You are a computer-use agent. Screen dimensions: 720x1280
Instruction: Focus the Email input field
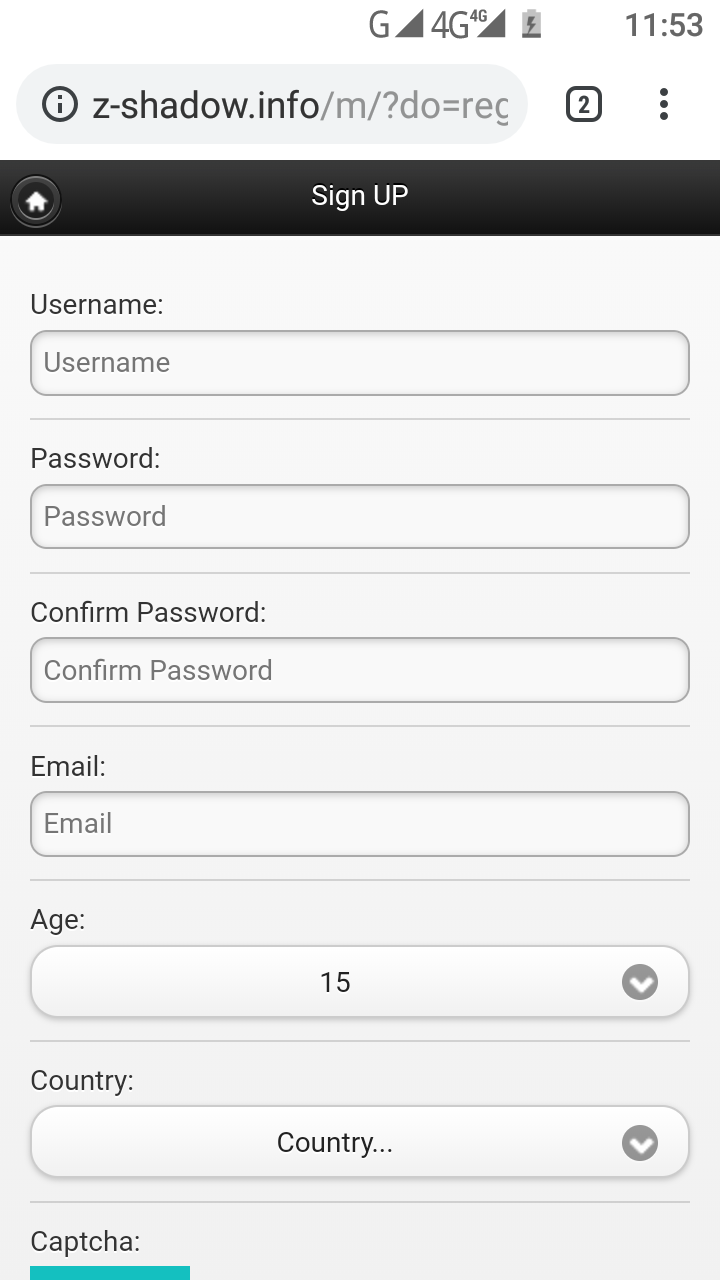point(360,824)
